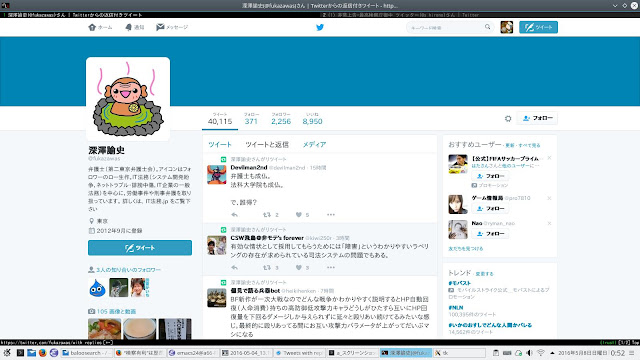Open the 105 画像と動画 link
The height and width of the screenshot is (360, 640).
[x=116, y=311]
